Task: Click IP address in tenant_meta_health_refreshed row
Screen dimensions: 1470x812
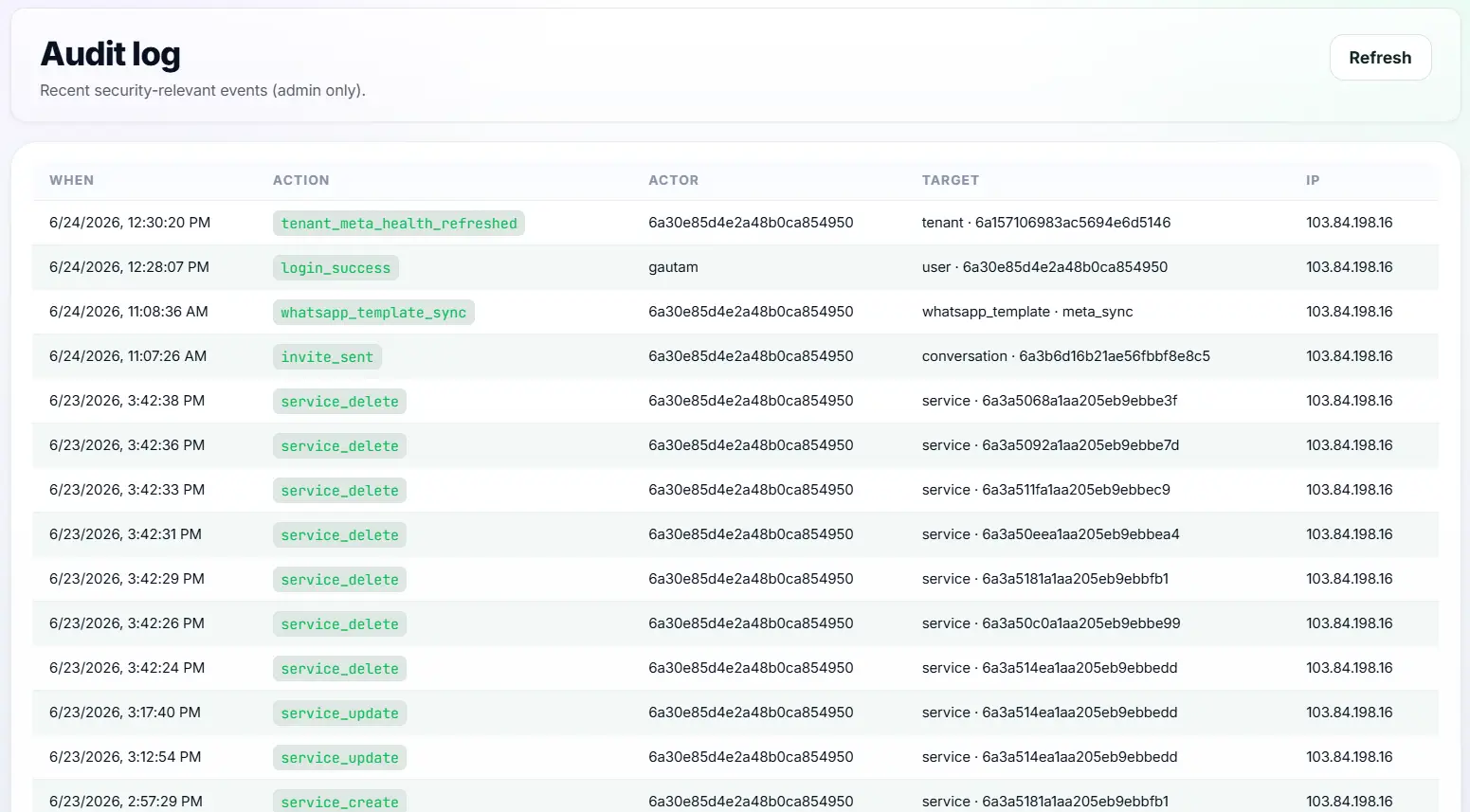Action: (x=1350, y=223)
